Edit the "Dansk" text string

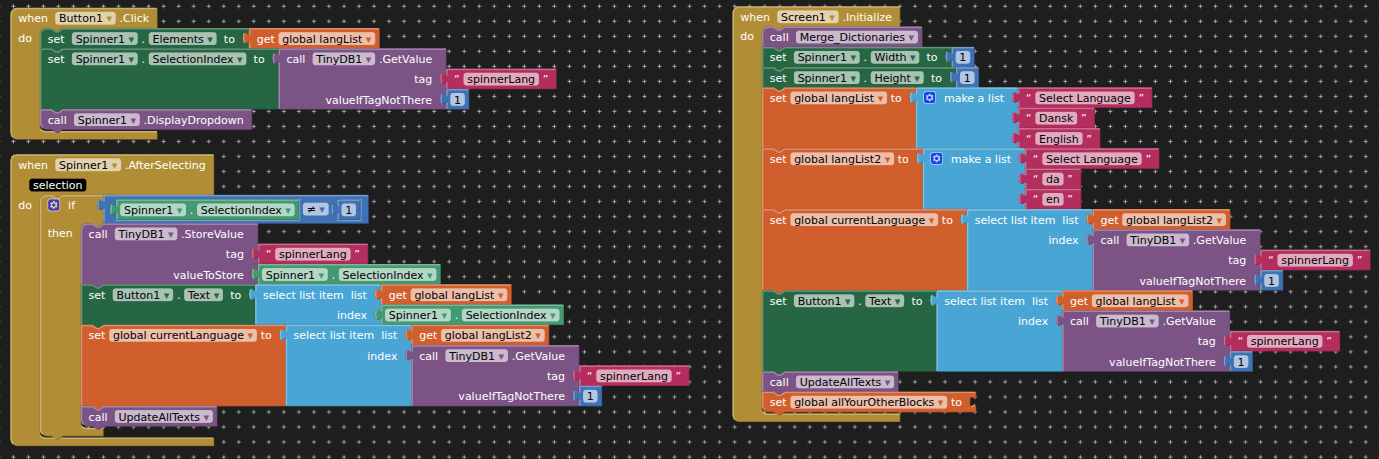(x=1056, y=118)
